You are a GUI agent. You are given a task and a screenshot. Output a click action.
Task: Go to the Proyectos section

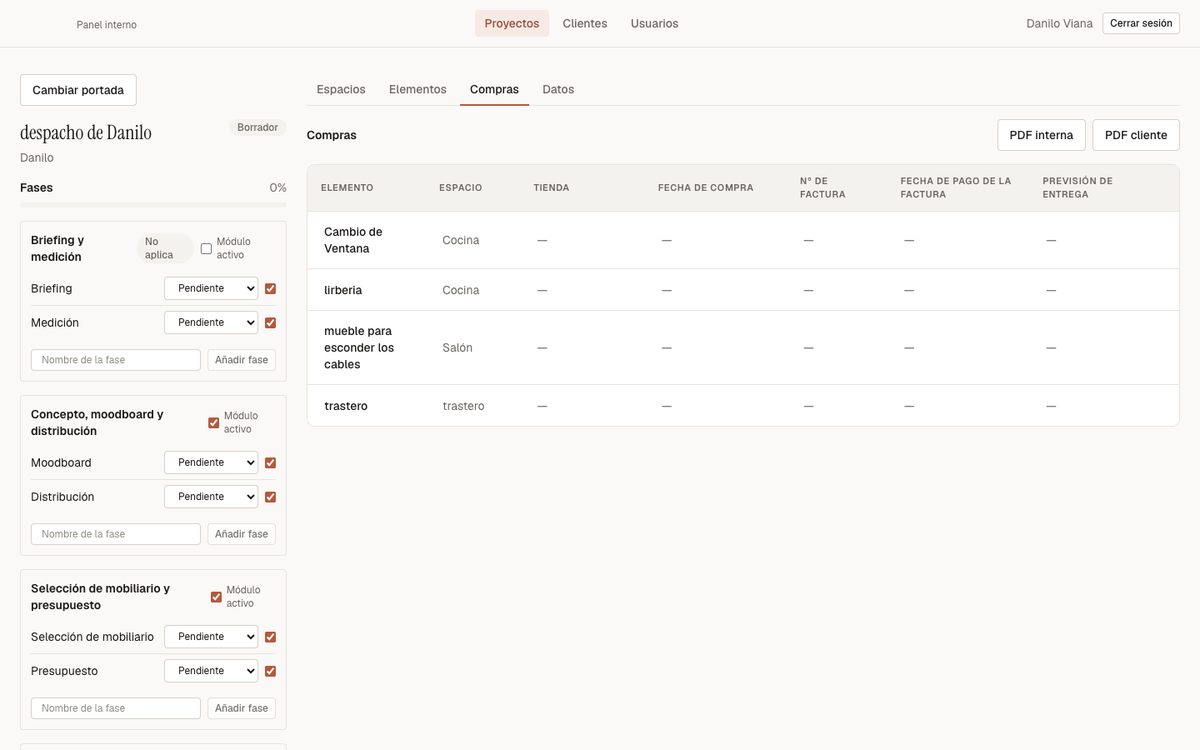(x=512, y=23)
